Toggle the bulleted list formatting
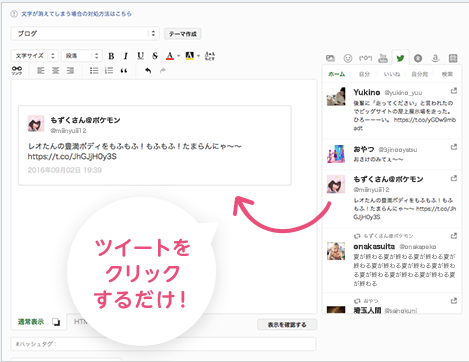The image size is (469, 362). pos(94,71)
